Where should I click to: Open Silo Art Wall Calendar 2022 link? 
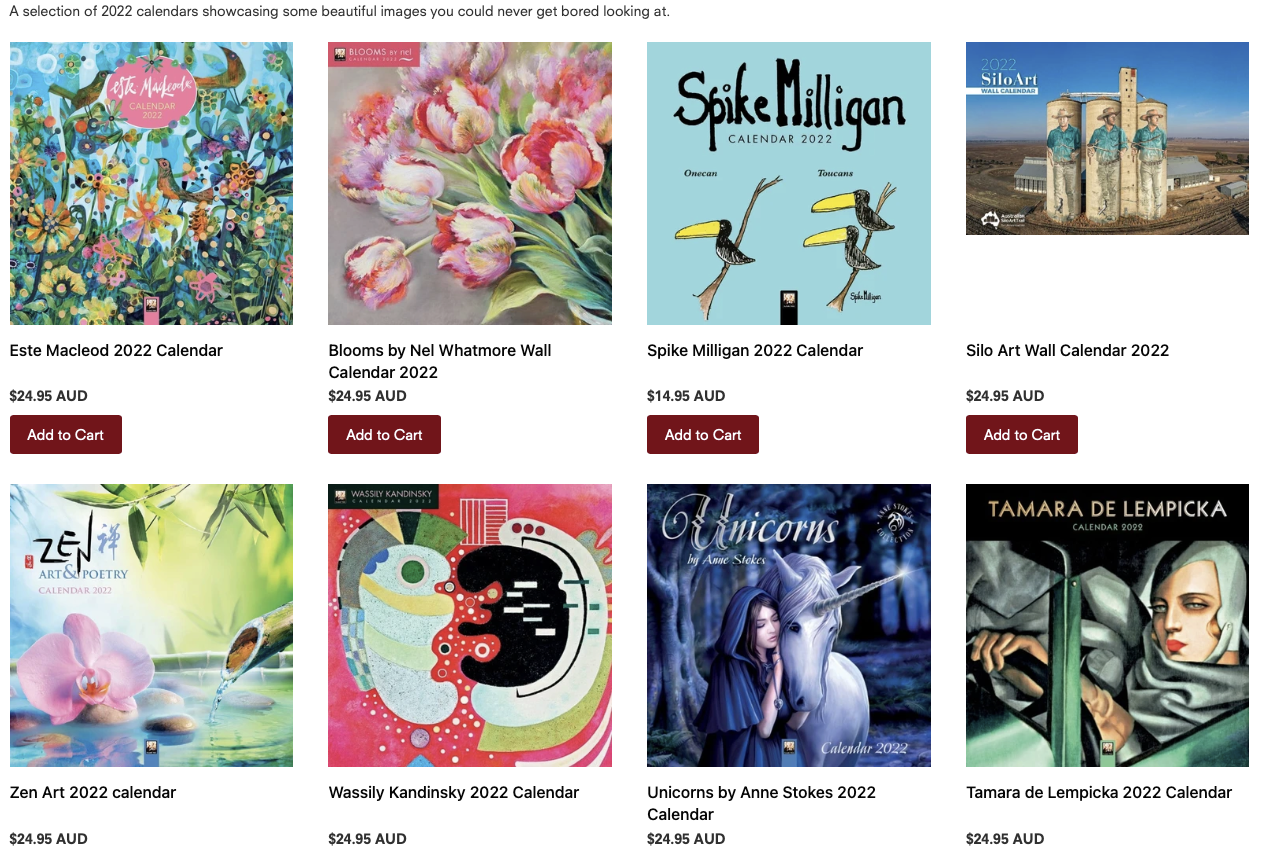1067,350
